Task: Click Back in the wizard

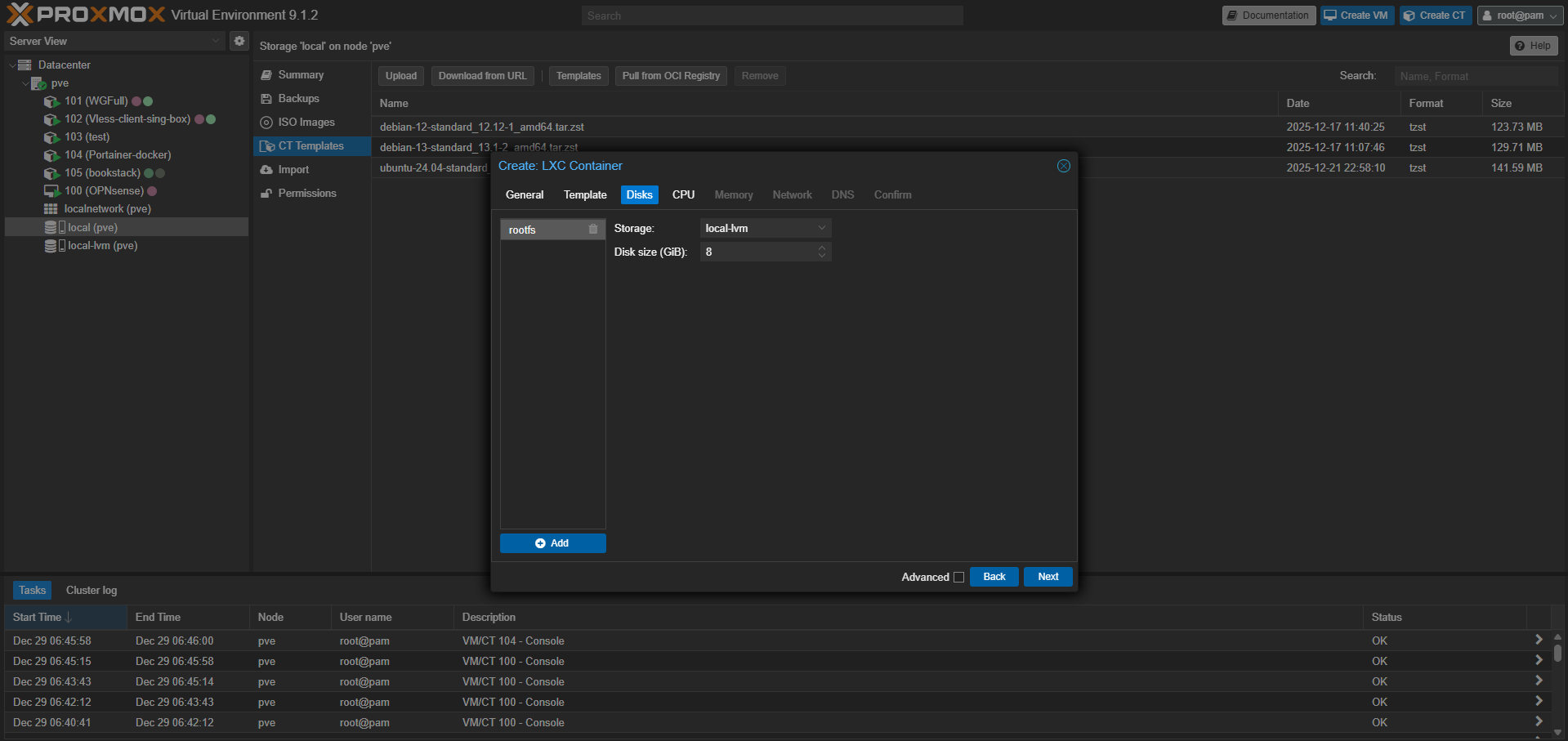Action: coord(994,577)
